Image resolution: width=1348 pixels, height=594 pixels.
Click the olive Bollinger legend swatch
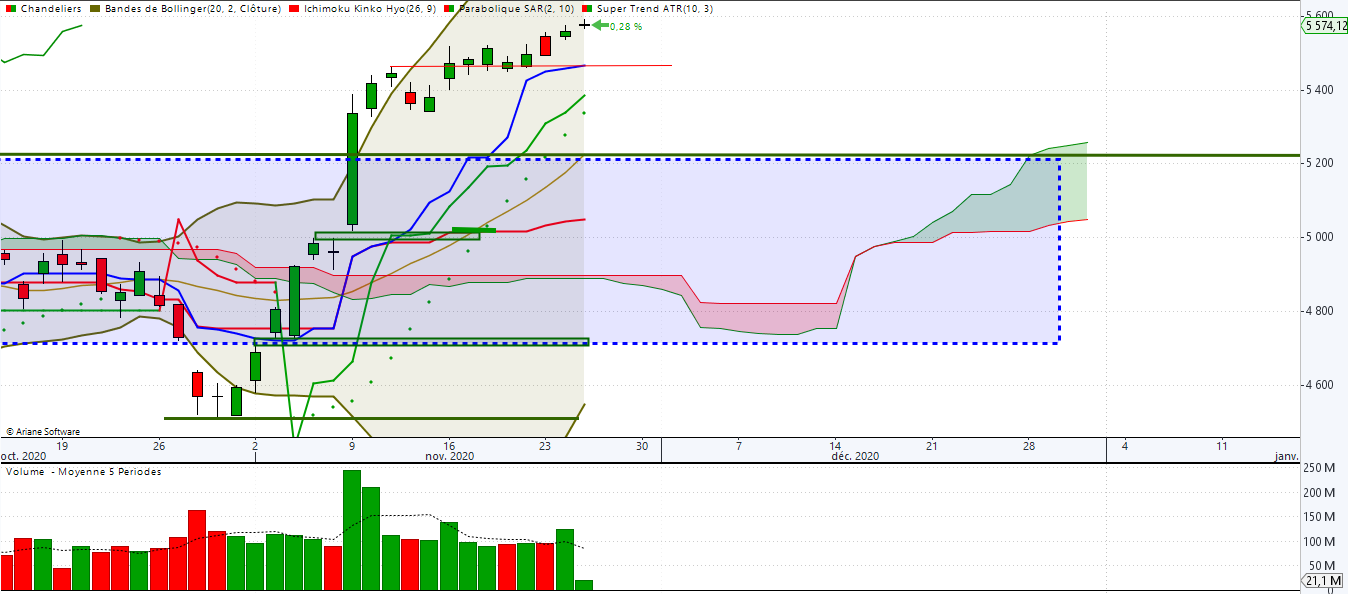tap(94, 8)
